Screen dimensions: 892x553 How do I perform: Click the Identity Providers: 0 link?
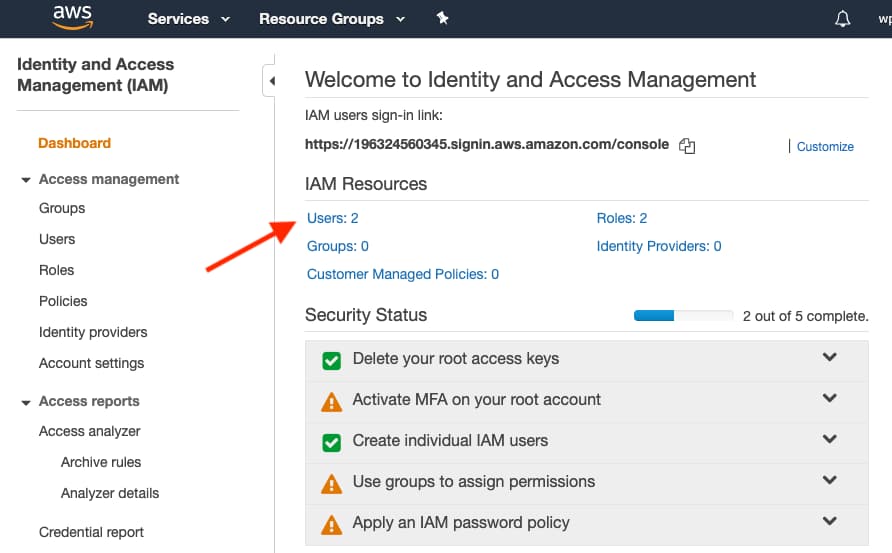pyautogui.click(x=659, y=246)
